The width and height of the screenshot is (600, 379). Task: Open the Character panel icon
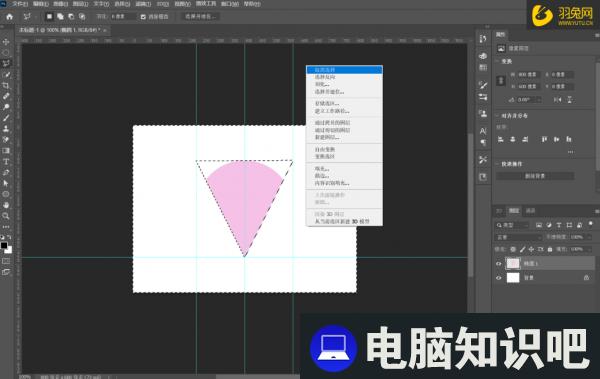[x=483, y=131]
